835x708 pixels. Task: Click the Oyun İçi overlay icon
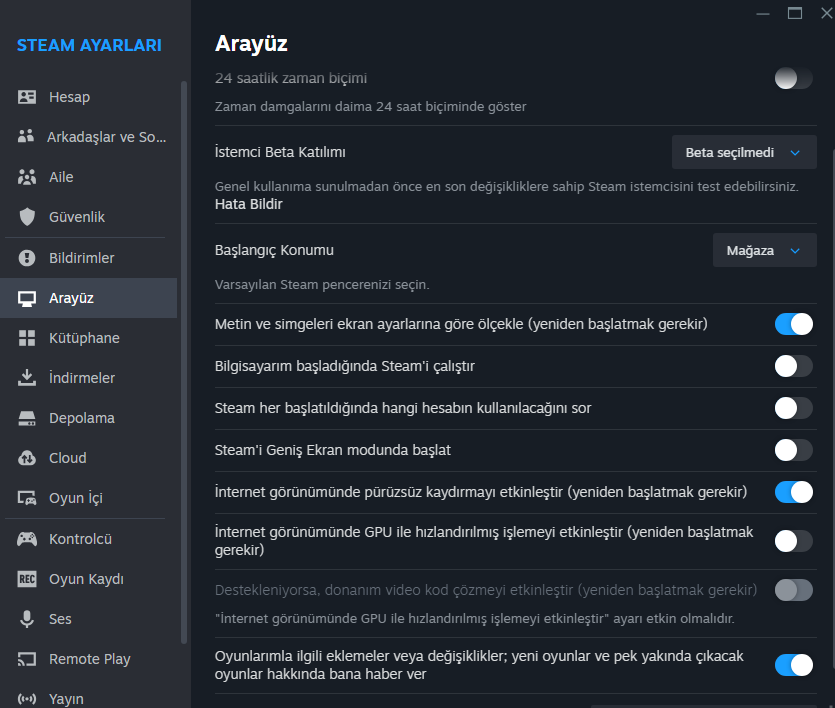pyautogui.click(x=27, y=498)
